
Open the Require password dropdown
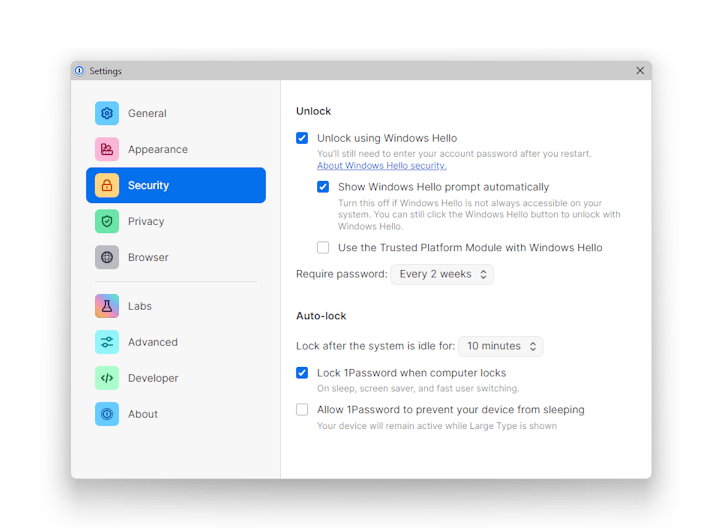click(442, 274)
